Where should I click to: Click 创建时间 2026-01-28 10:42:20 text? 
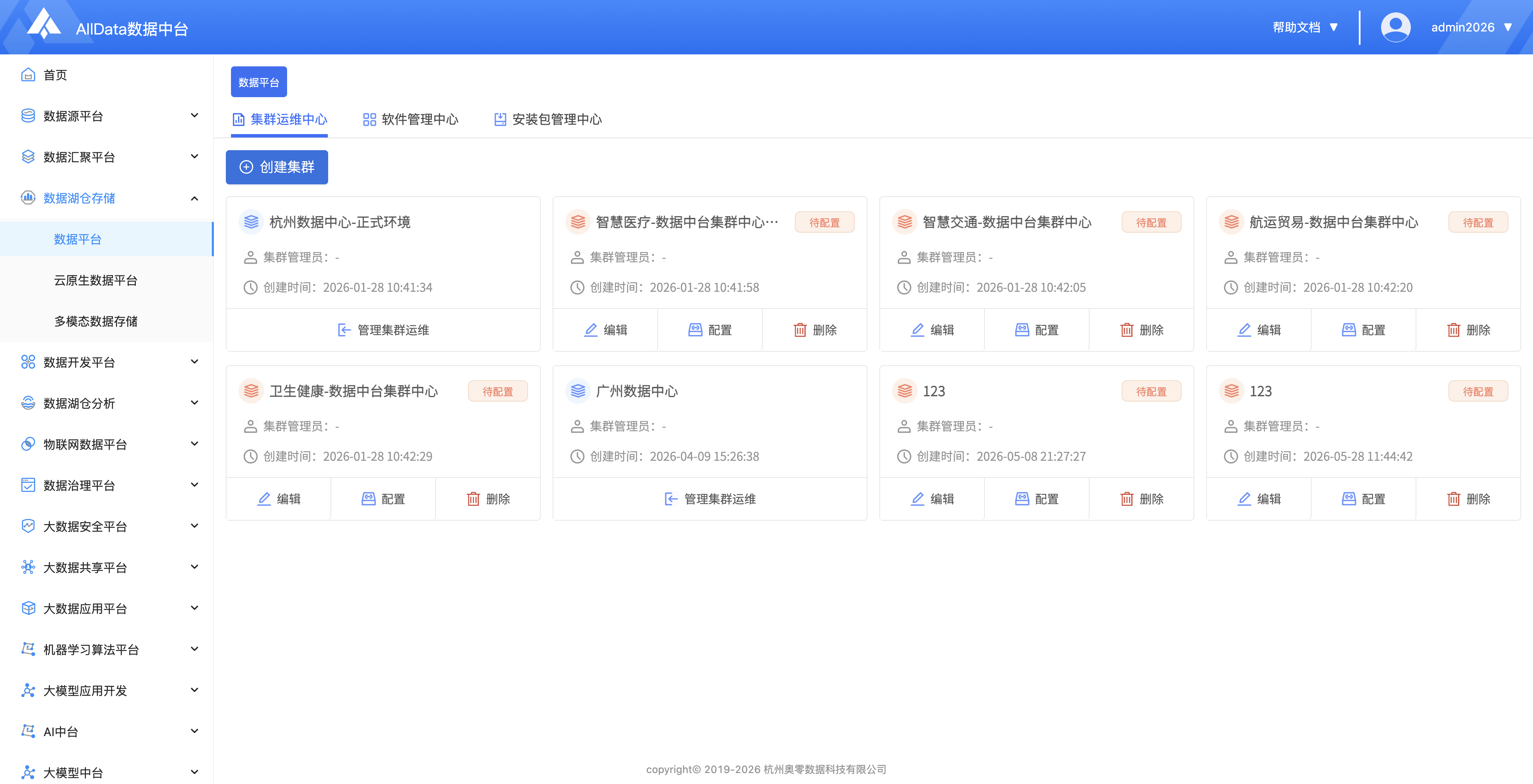(1328, 287)
